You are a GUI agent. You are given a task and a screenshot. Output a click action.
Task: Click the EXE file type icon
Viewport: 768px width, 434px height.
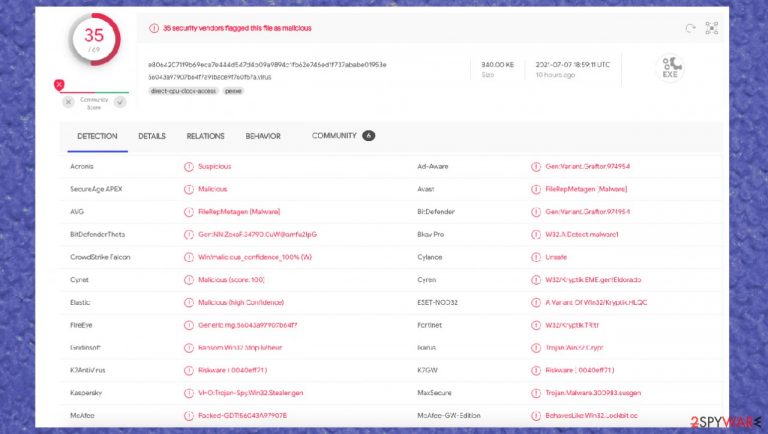(670, 68)
